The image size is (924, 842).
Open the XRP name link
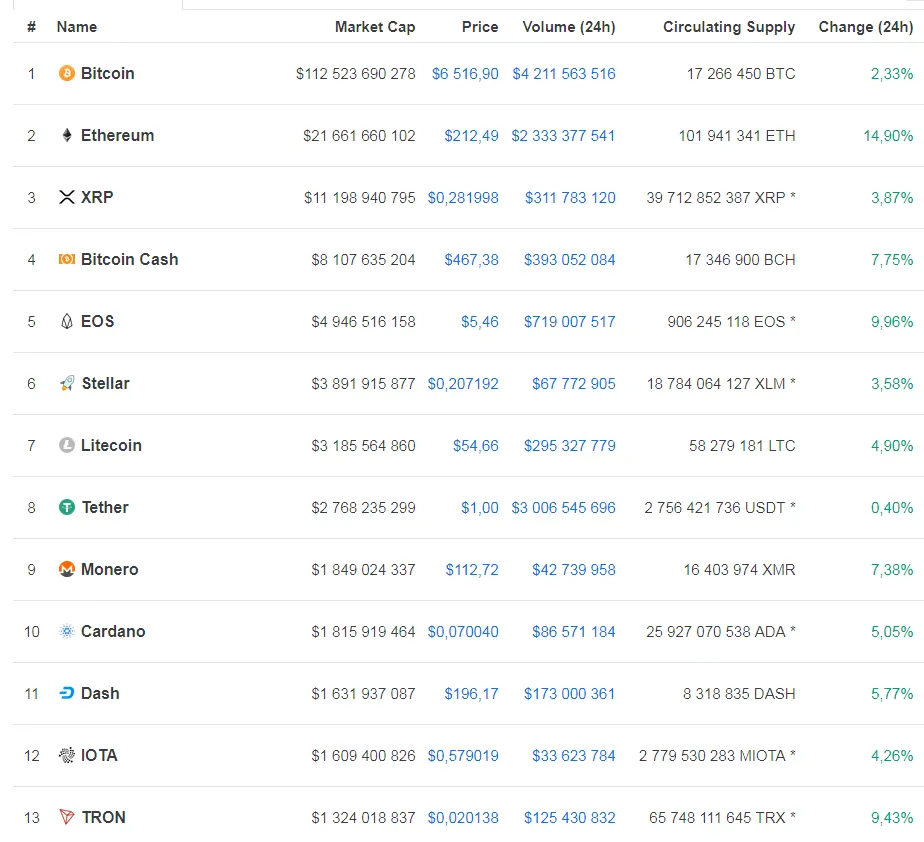97,197
